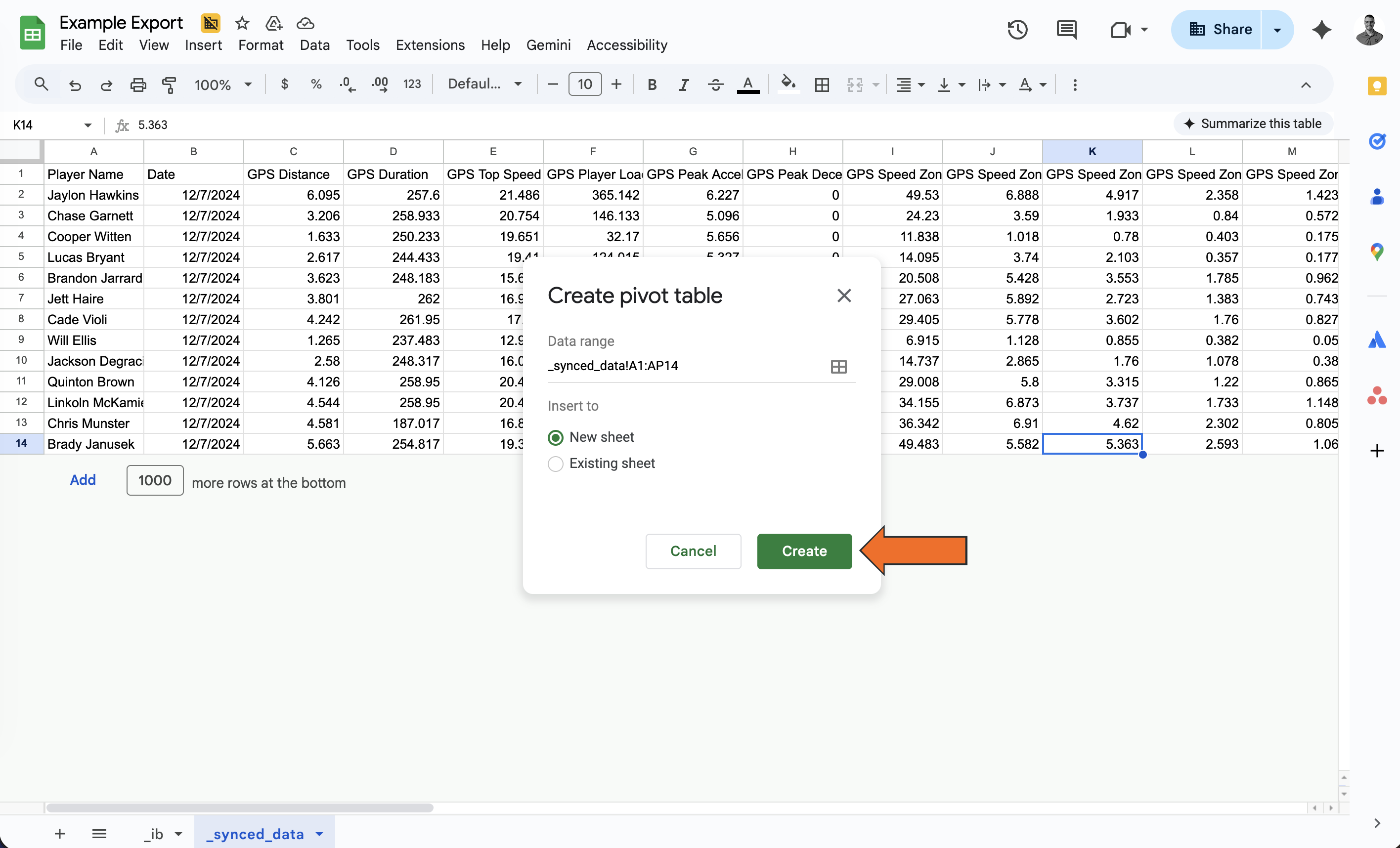This screenshot has height=848, width=1400.
Task: Start a Meet video call icon
Action: [x=1120, y=30]
